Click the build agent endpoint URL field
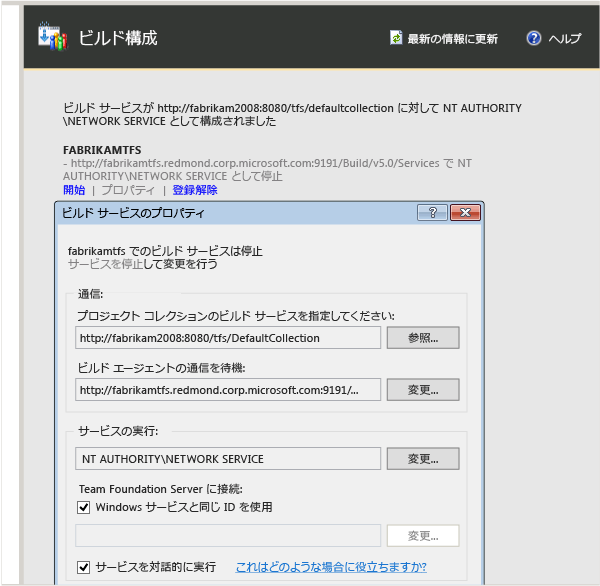600x586 pixels. click(228, 390)
